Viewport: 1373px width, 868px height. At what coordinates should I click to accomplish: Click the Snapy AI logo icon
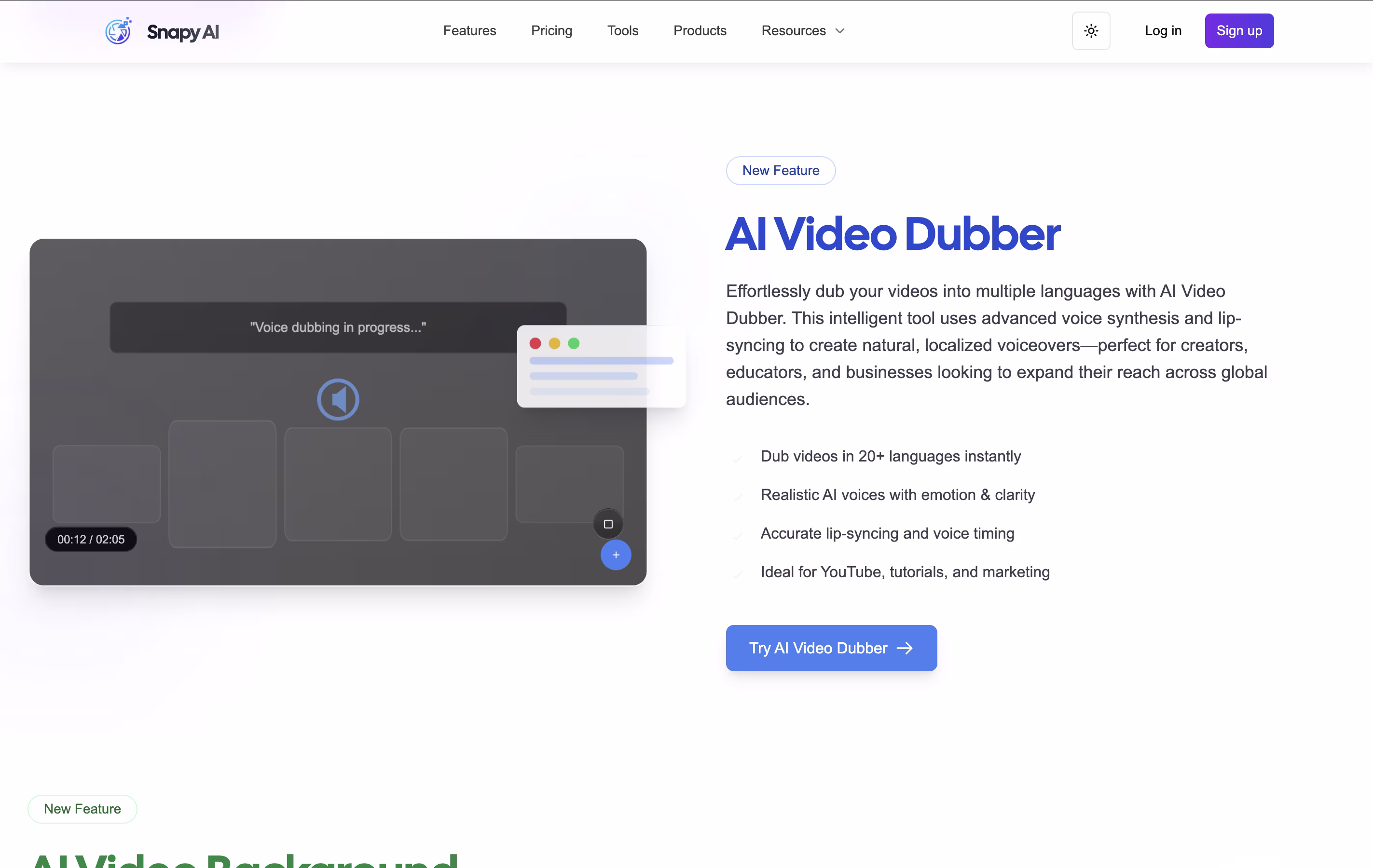pos(118,31)
